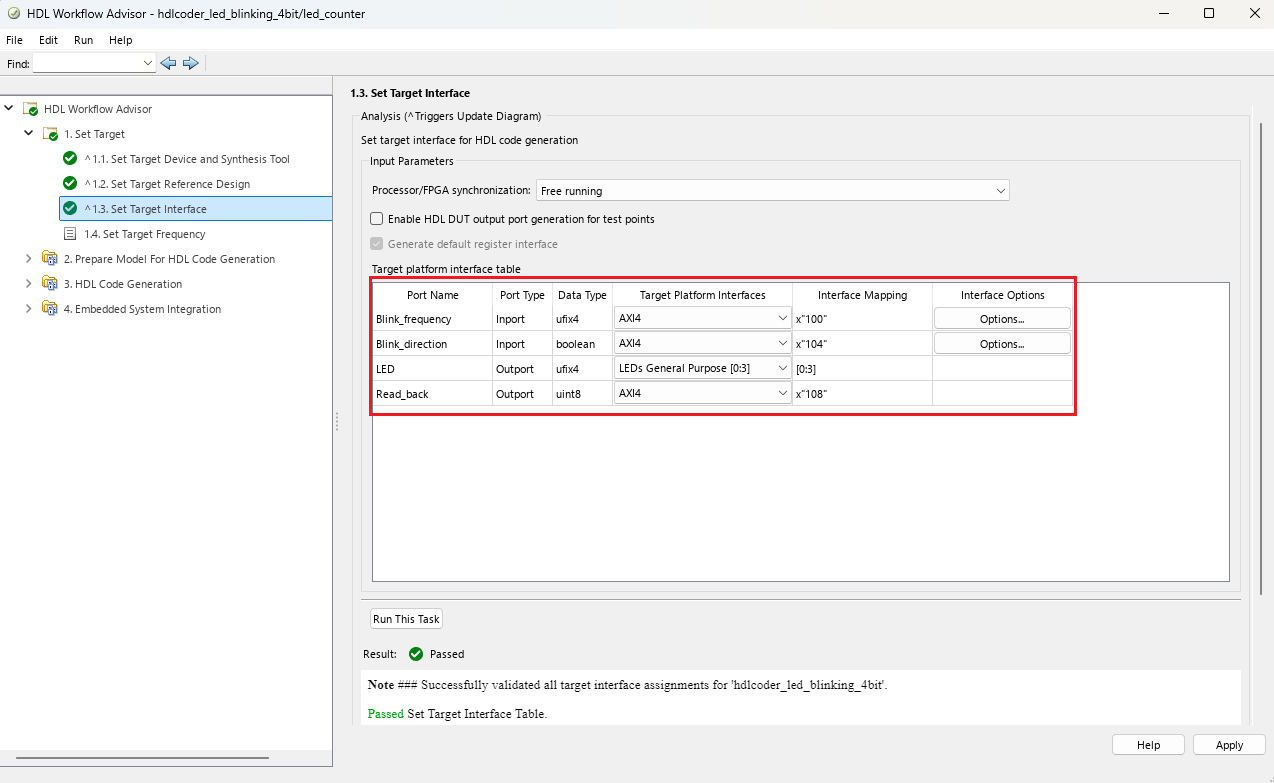
Task: Click the HDL Workflow Advisor root folder icon
Action: [x=30, y=109]
